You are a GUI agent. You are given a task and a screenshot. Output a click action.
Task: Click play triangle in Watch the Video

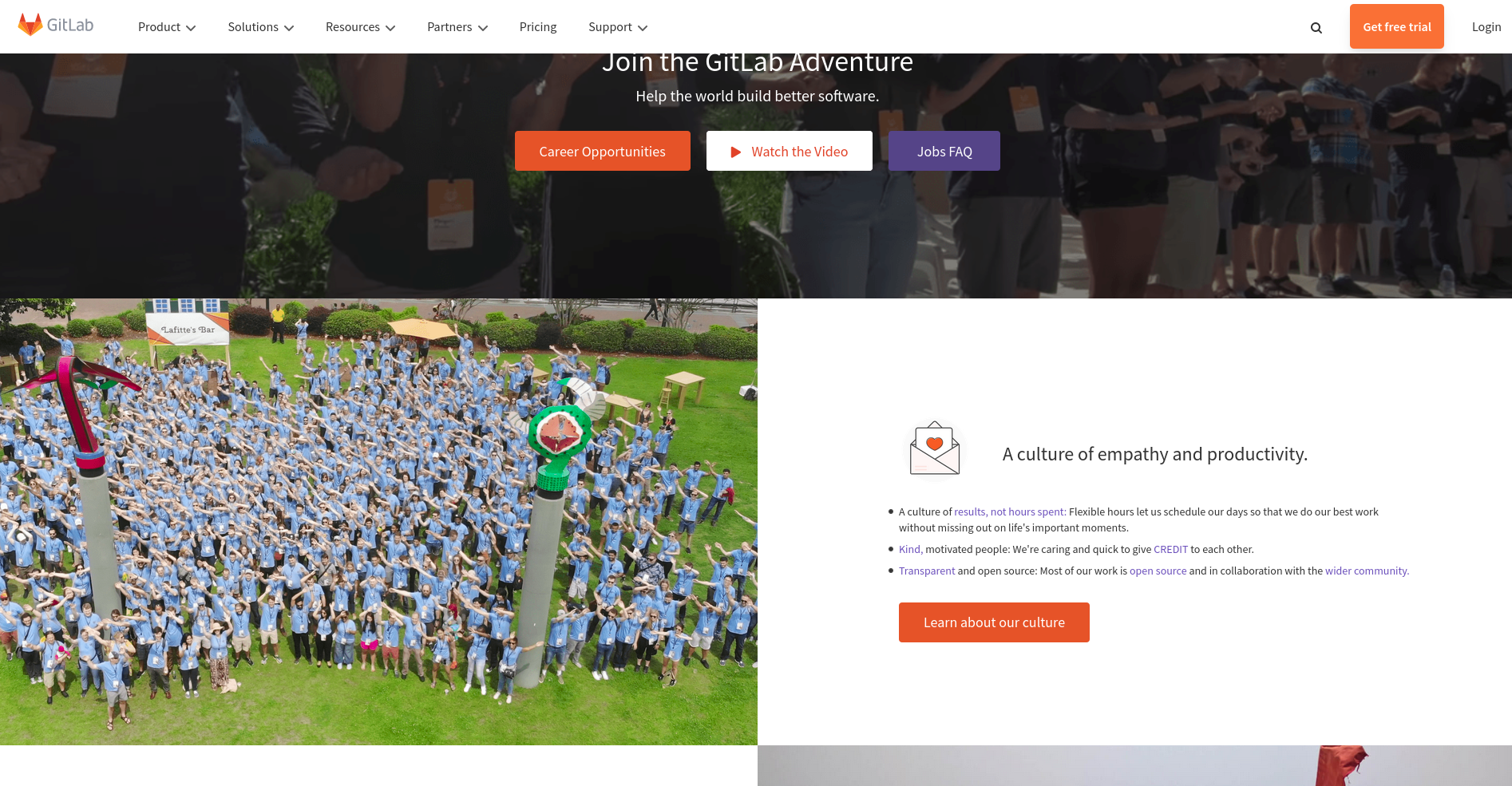coord(736,152)
